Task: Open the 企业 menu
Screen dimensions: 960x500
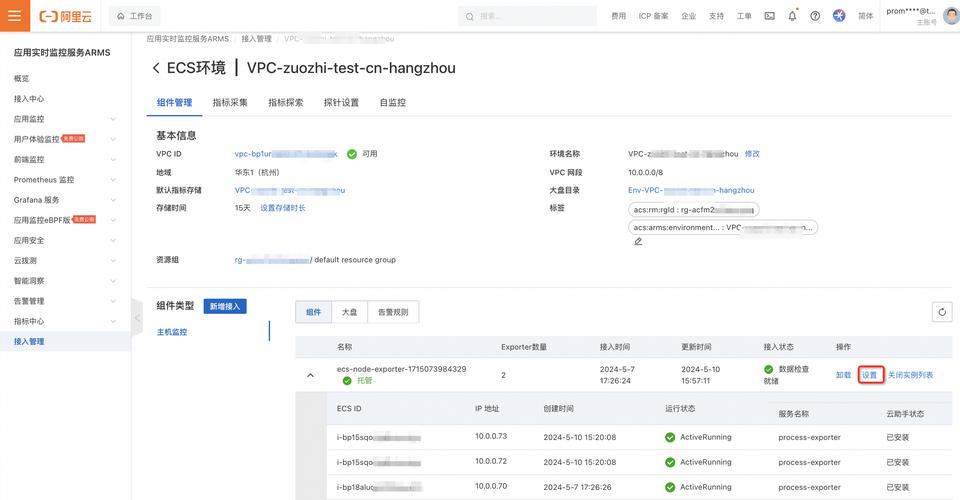Action: tap(689, 17)
